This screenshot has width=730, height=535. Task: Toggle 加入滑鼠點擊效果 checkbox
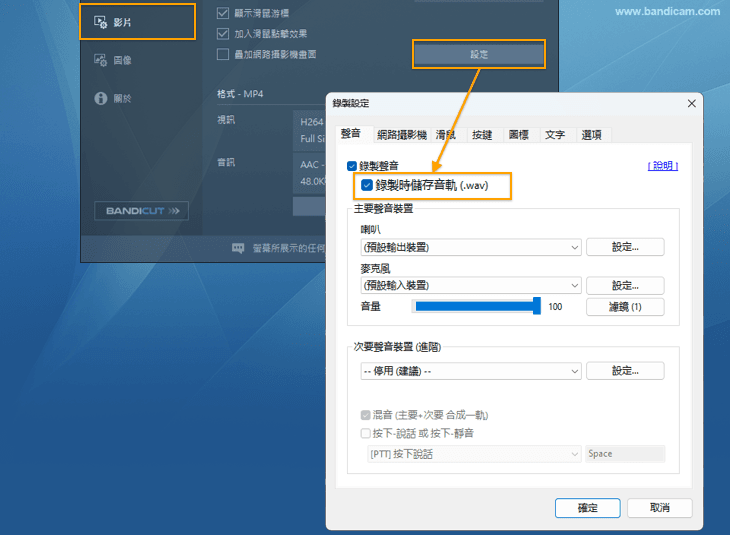click(x=223, y=34)
